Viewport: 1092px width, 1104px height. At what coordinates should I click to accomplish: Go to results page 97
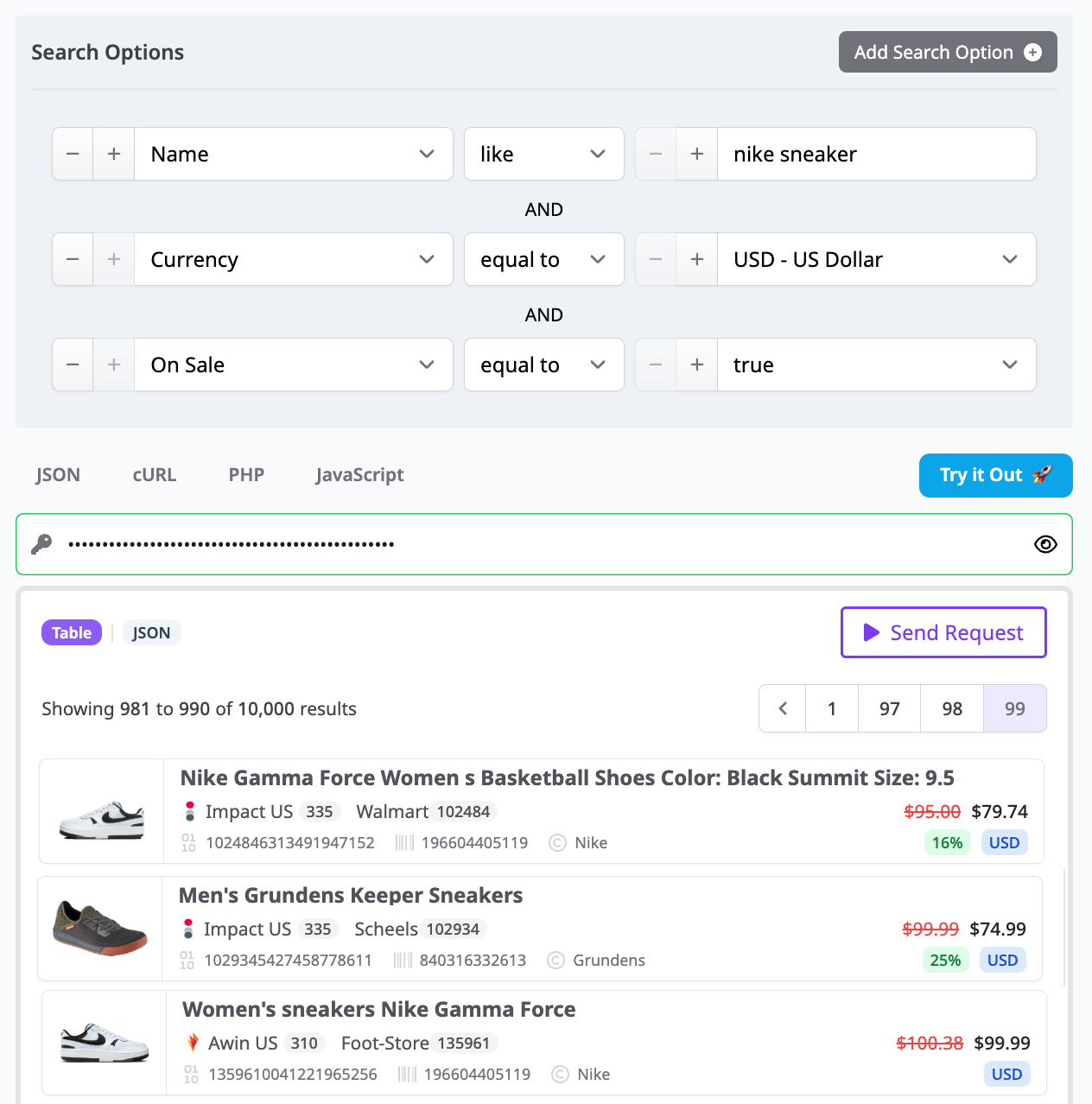[890, 708]
